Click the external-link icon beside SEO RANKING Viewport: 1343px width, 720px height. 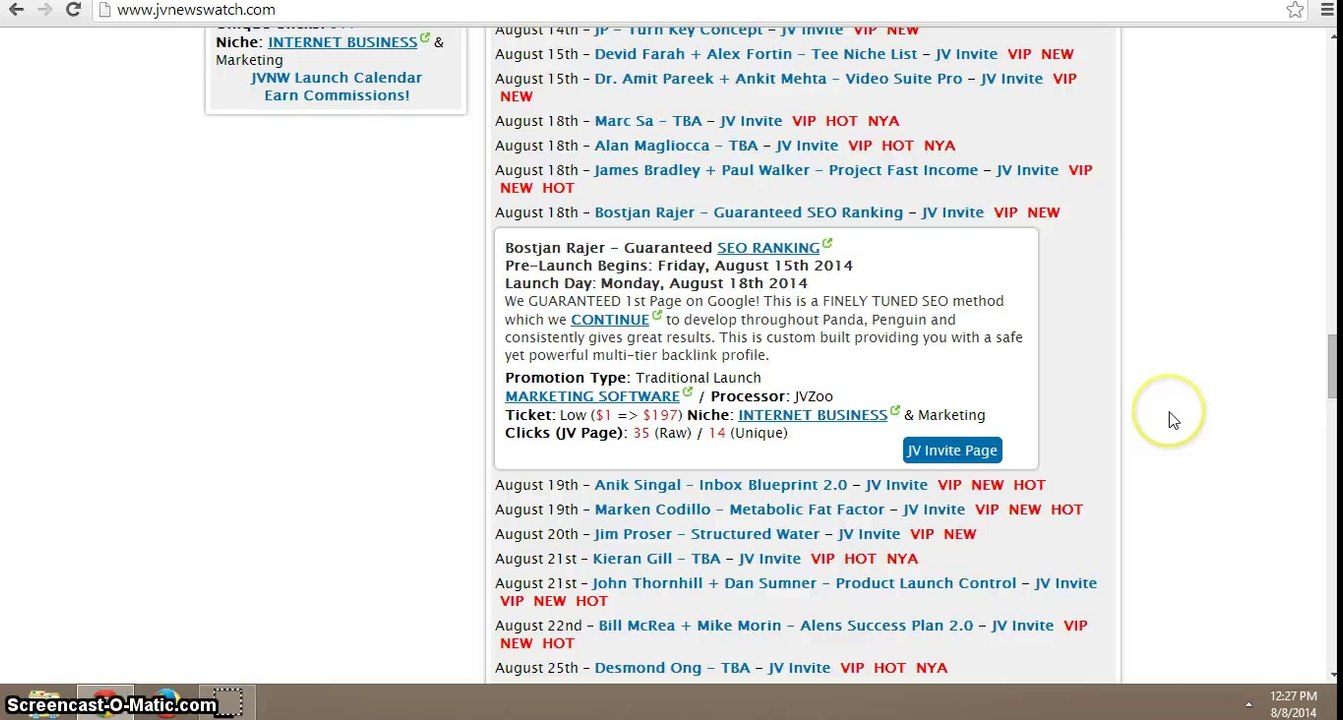pyautogui.click(x=827, y=243)
